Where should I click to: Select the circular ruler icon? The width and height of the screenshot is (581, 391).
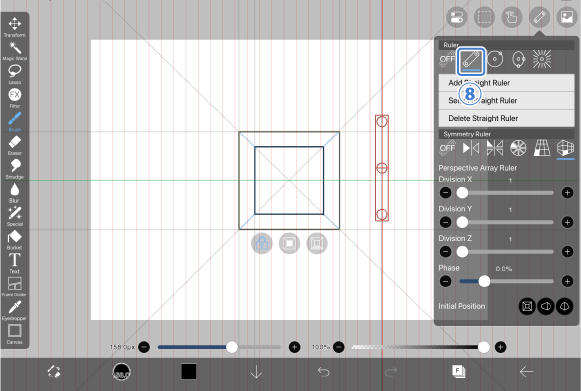495,59
